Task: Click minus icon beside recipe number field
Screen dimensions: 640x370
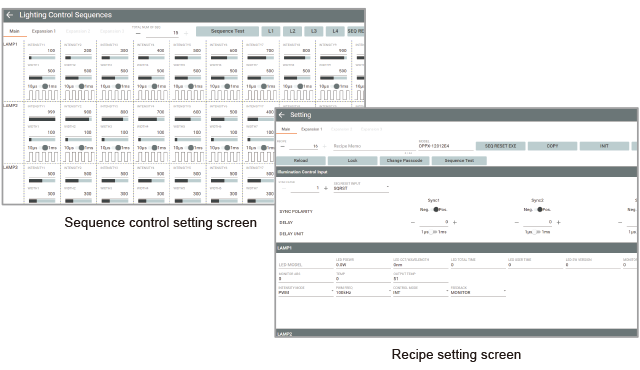Action: coord(282,146)
